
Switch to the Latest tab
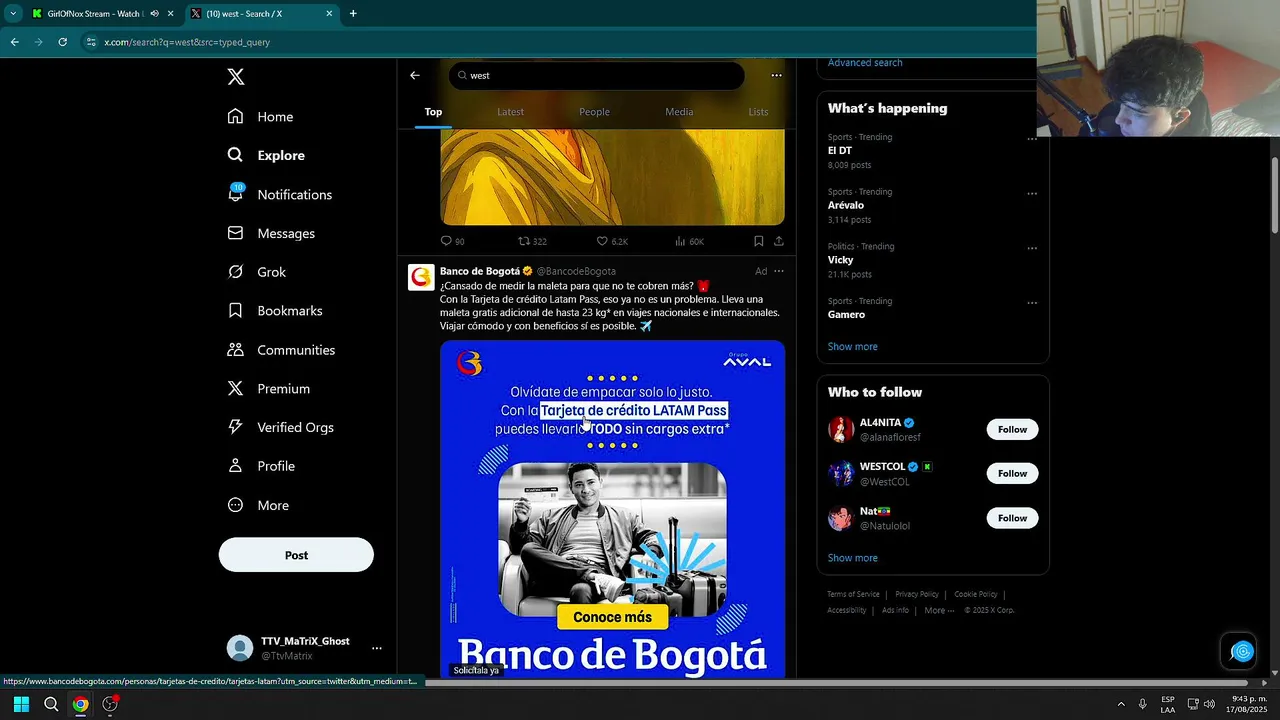pos(510,112)
